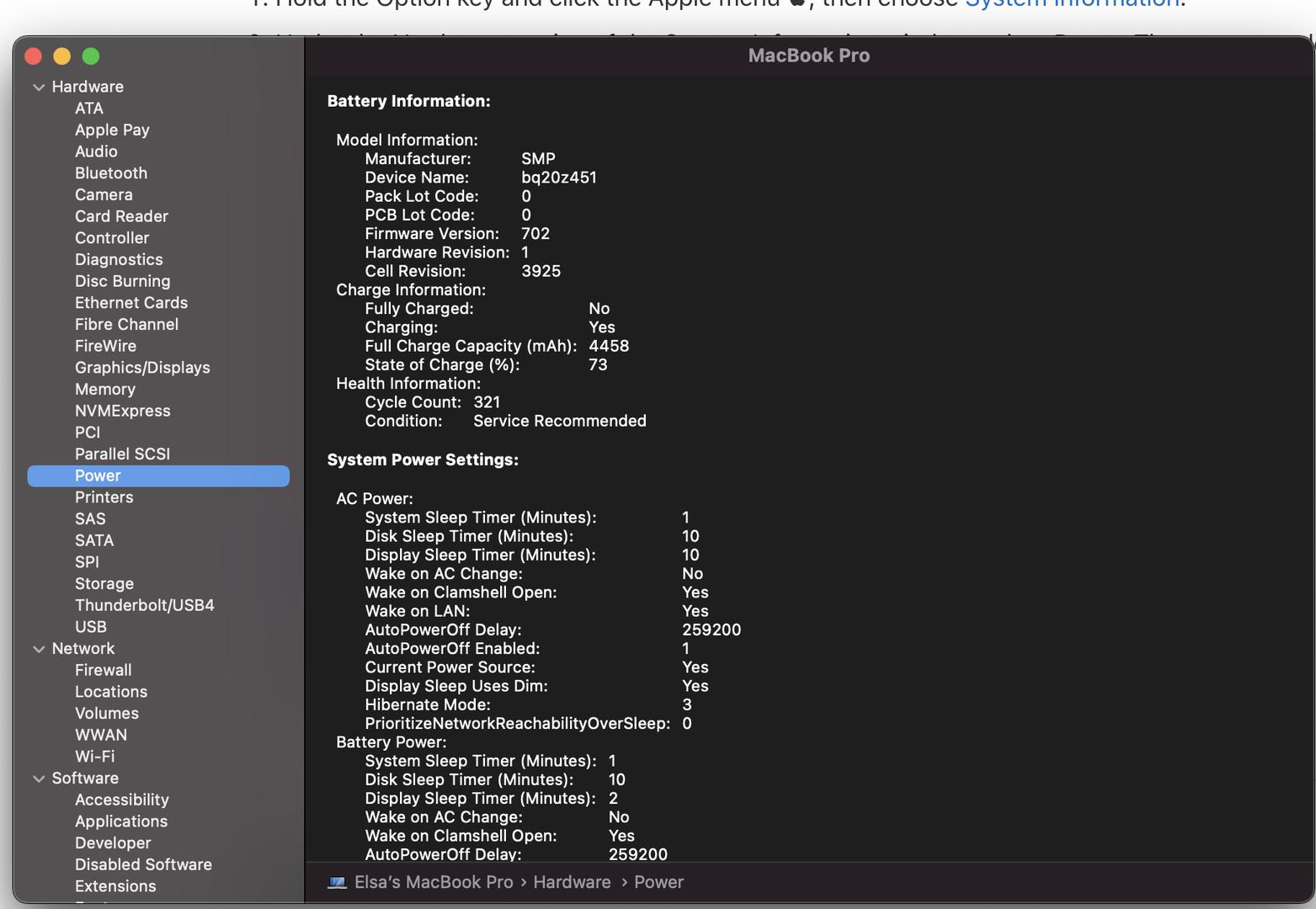Select Ethernet Cards in the sidebar
Viewport: 1316px width, 909px height.
click(x=131, y=303)
